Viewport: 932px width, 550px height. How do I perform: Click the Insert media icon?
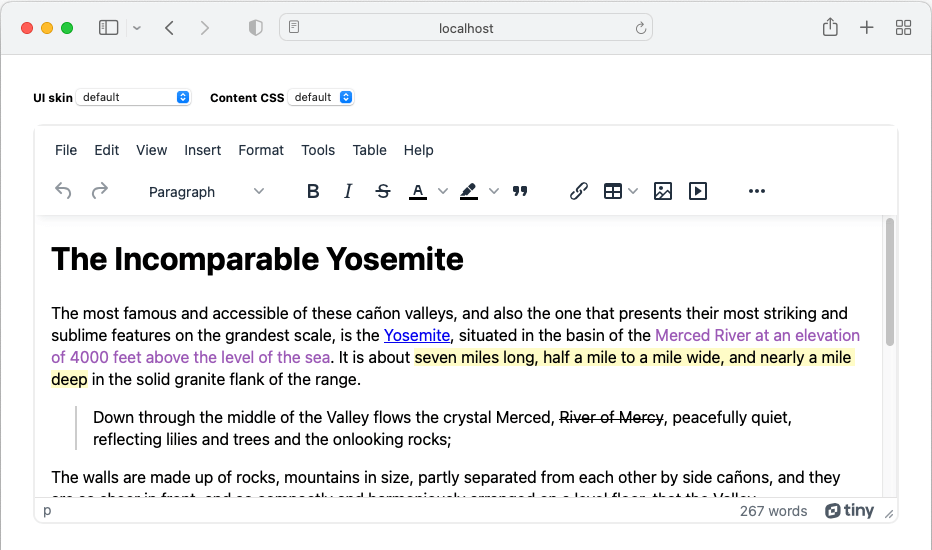tap(698, 191)
